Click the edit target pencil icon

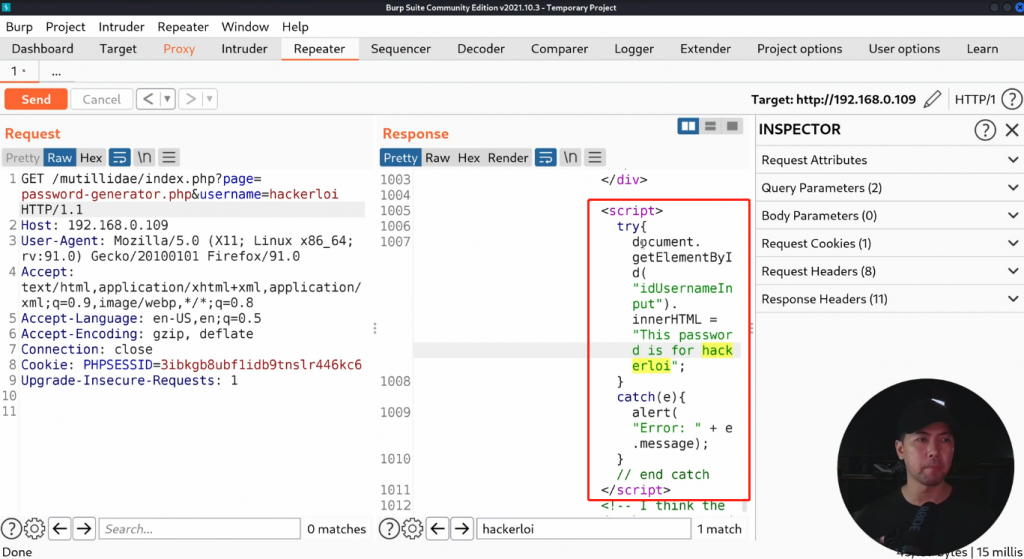(x=932, y=99)
